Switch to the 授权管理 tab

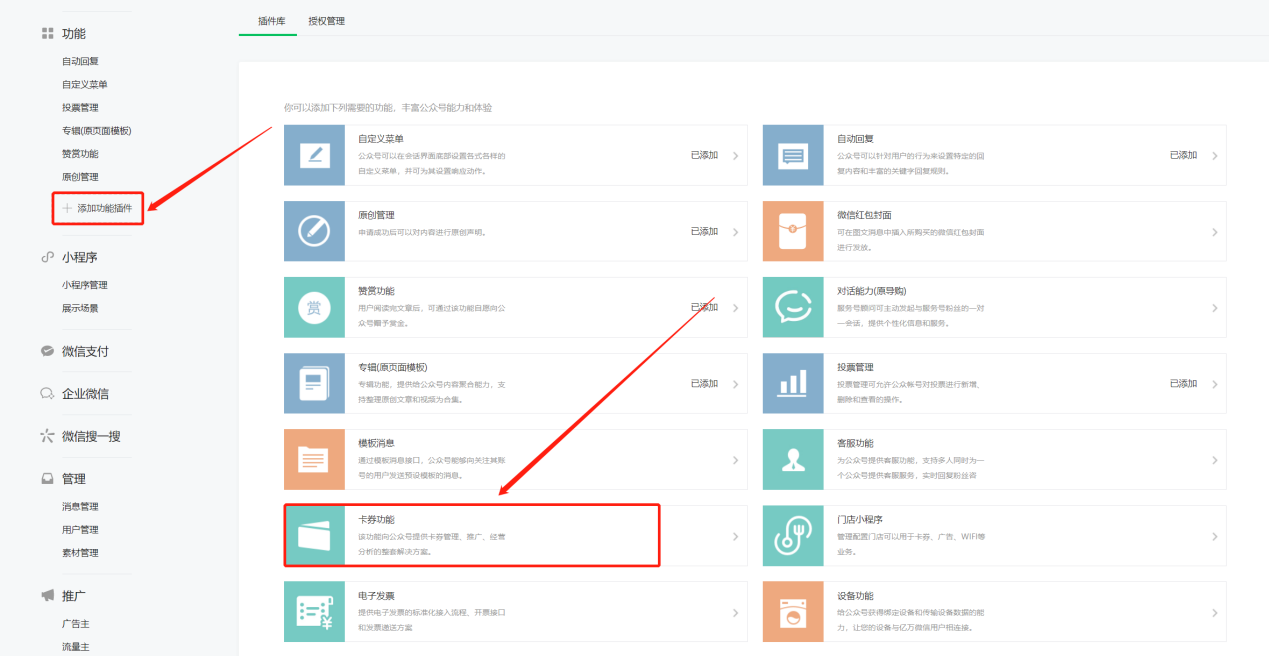[327, 21]
